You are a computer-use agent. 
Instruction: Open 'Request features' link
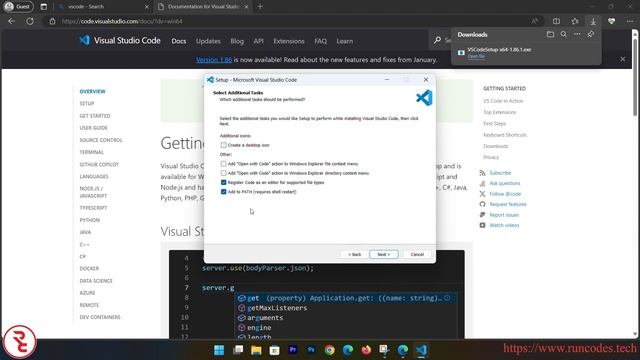click(508, 204)
